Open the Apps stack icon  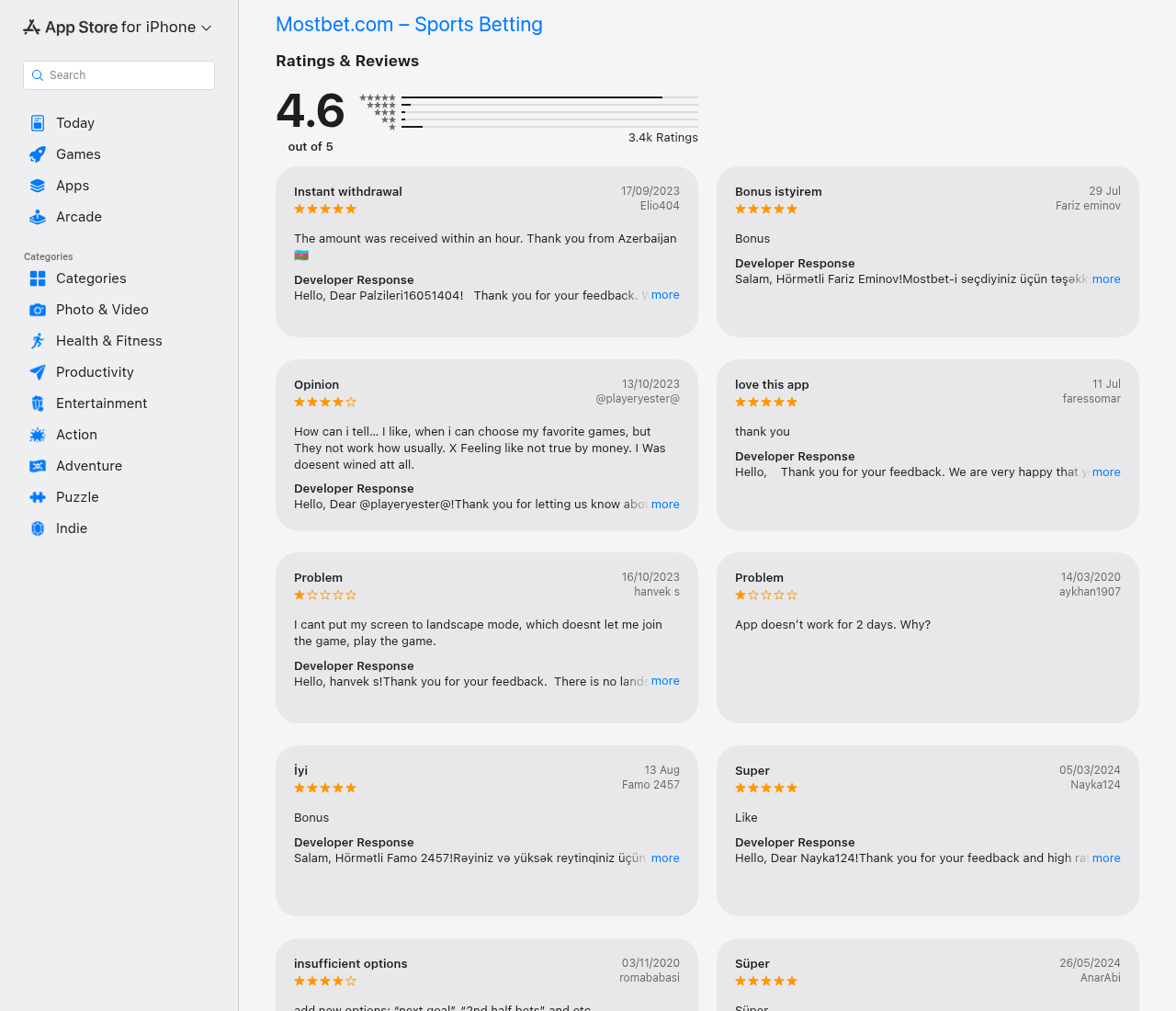38,186
